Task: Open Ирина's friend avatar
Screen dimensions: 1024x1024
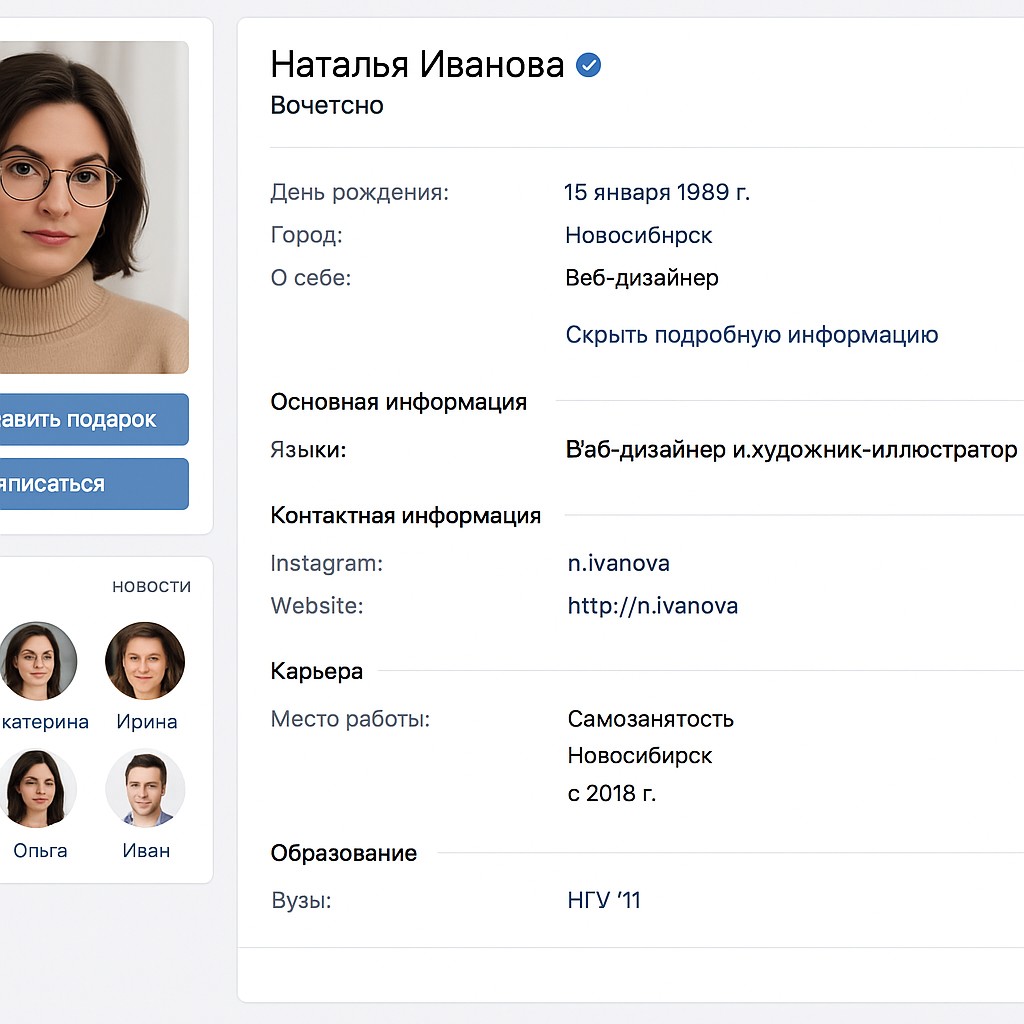Action: click(145, 661)
